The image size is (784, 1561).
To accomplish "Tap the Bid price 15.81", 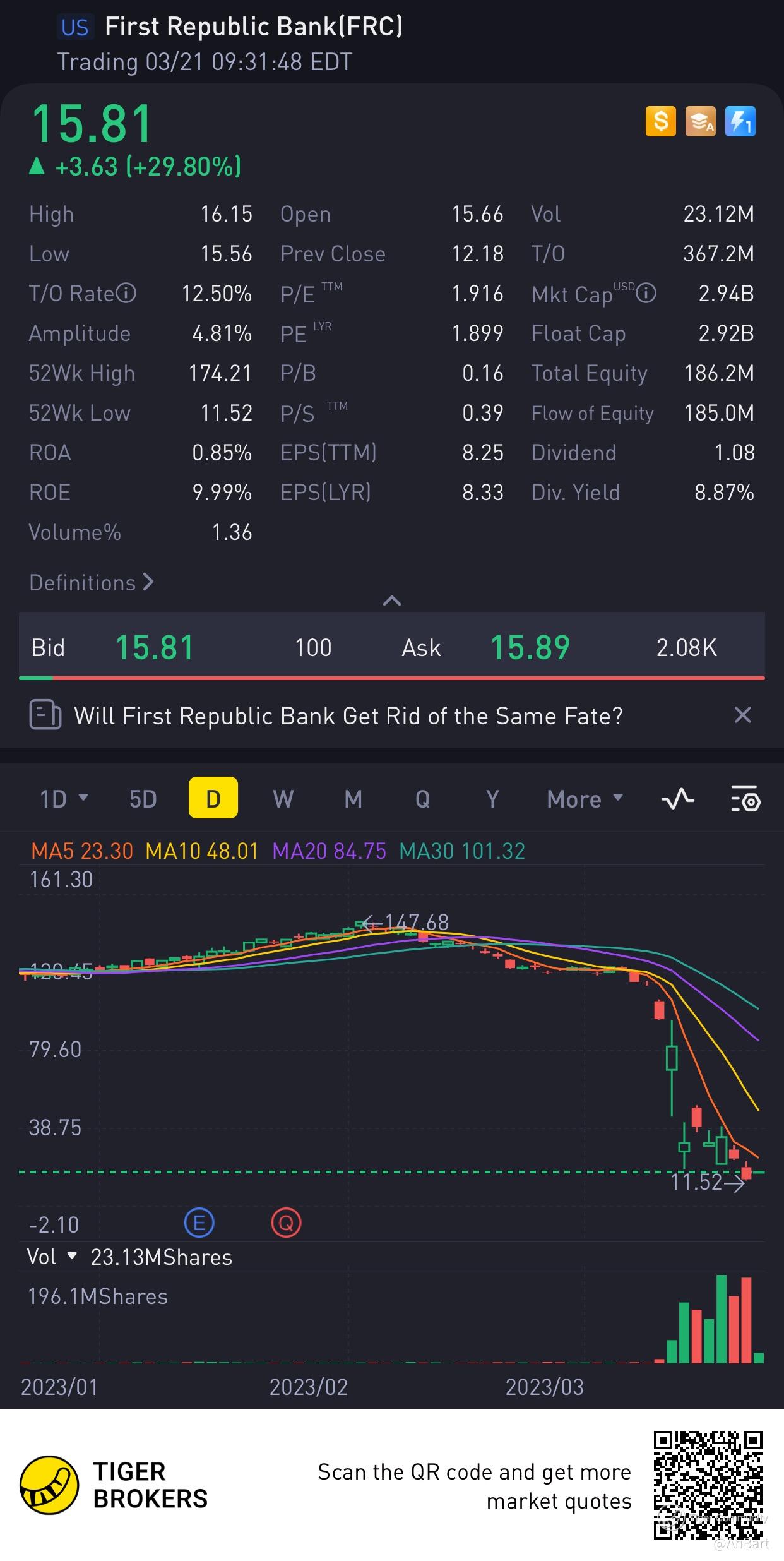I will click(x=155, y=648).
